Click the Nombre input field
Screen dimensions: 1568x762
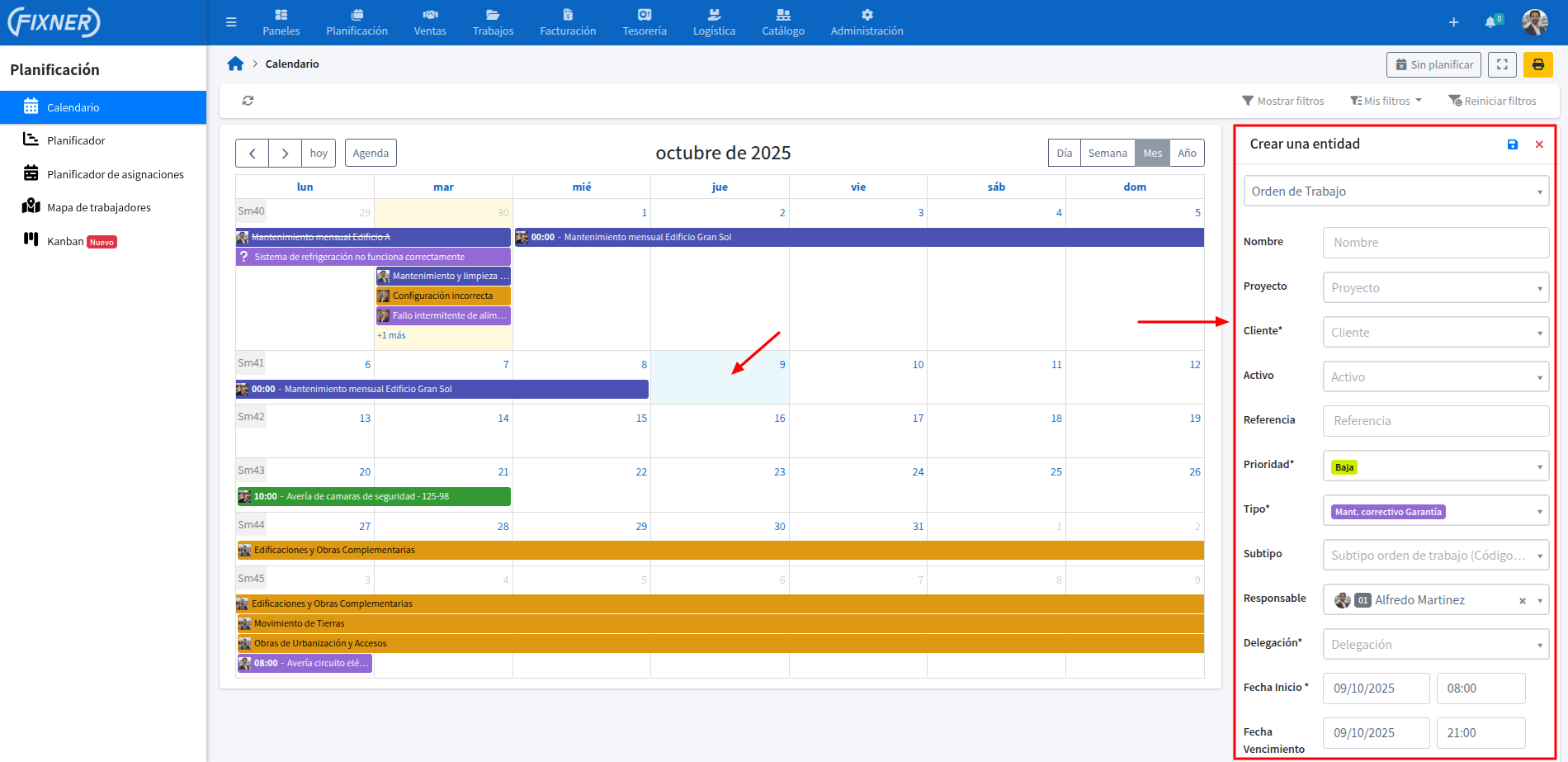(1435, 243)
